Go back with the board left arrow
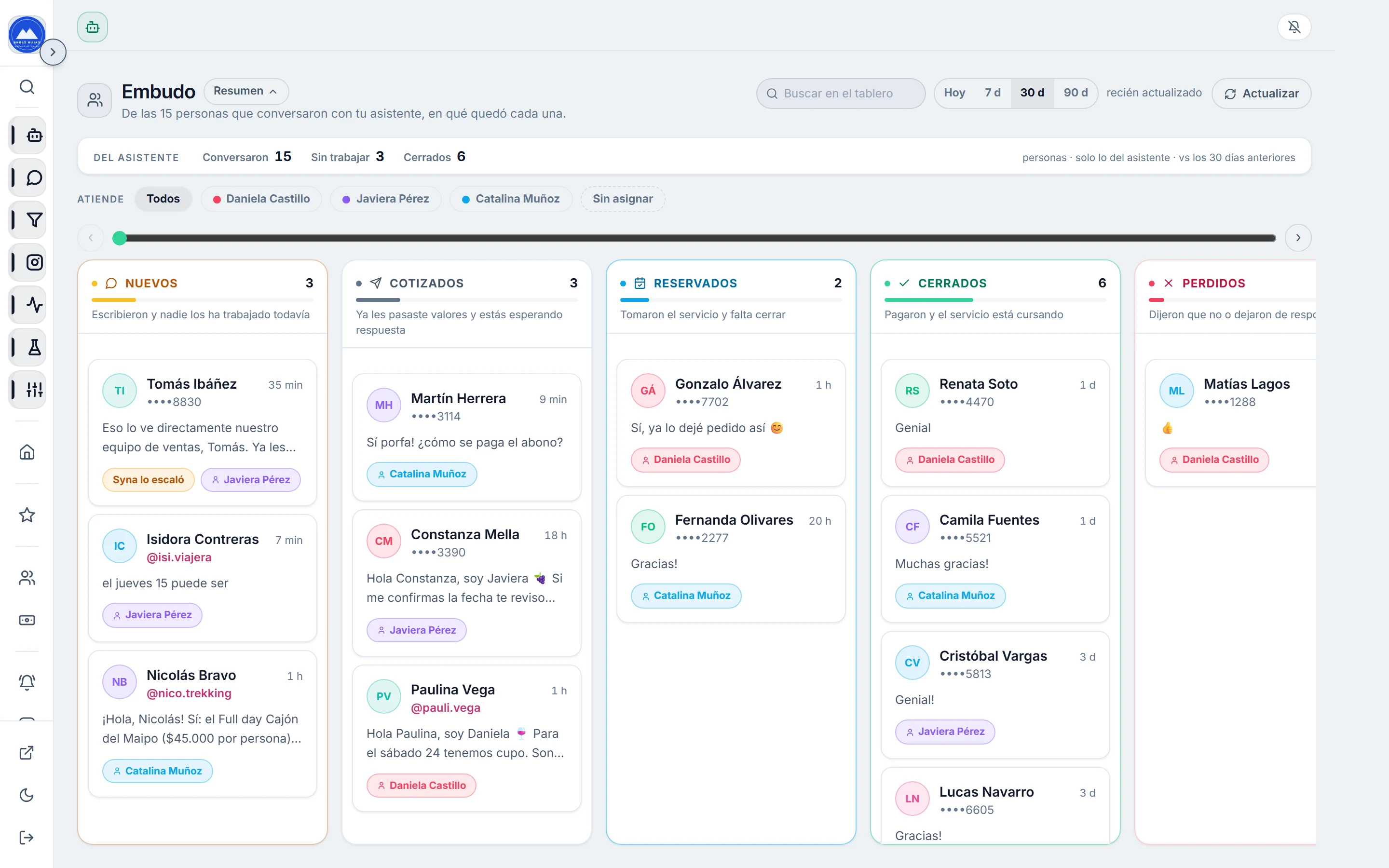This screenshot has width=1389, height=868. 91,238
